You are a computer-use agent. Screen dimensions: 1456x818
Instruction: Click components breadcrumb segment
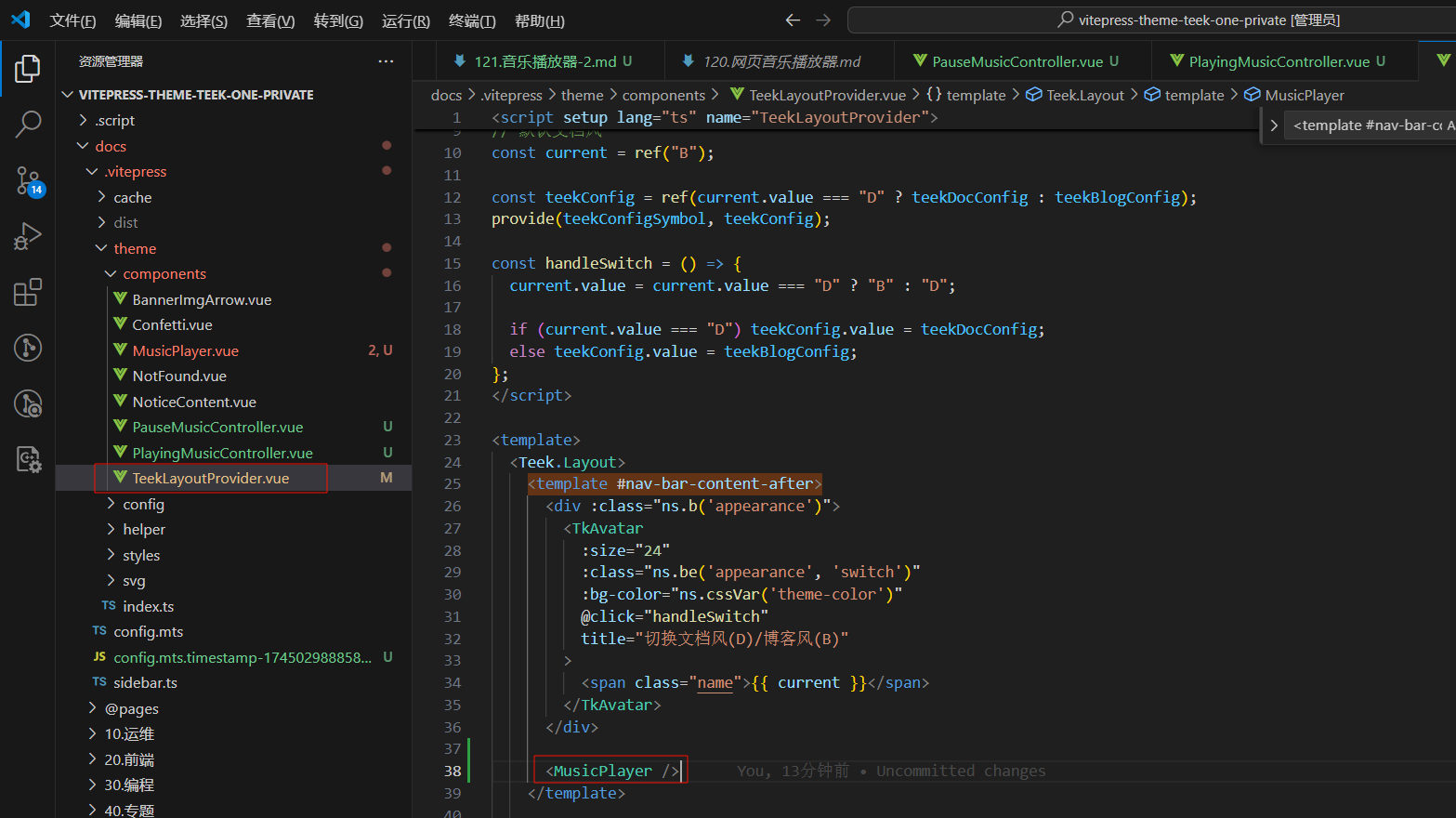(663, 95)
